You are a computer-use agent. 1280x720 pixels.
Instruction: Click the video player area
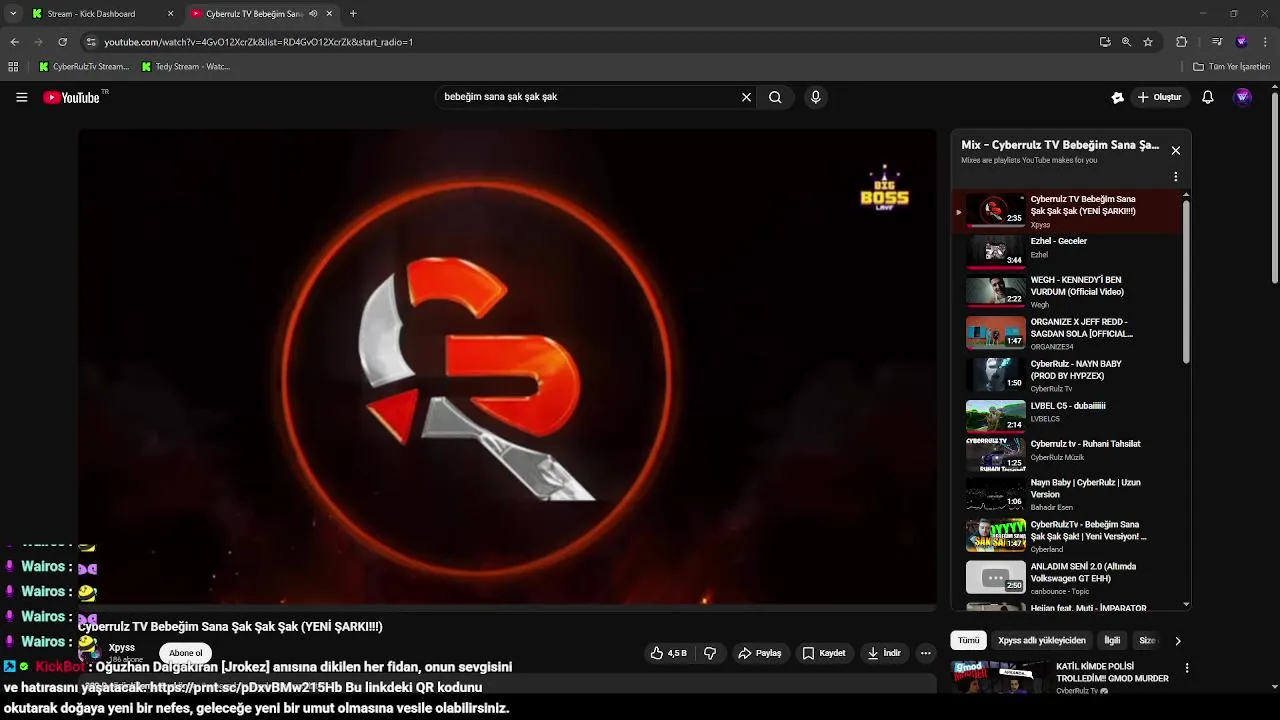tap(507, 365)
